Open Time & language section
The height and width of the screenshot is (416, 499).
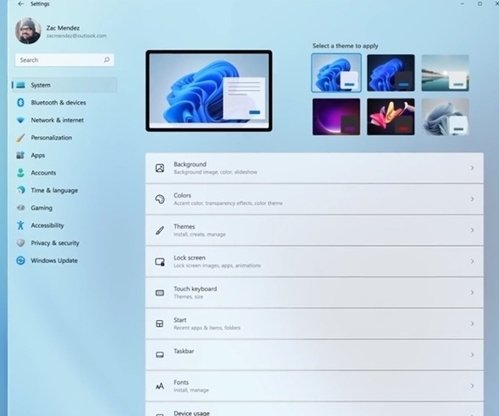pyautogui.click(x=65, y=190)
